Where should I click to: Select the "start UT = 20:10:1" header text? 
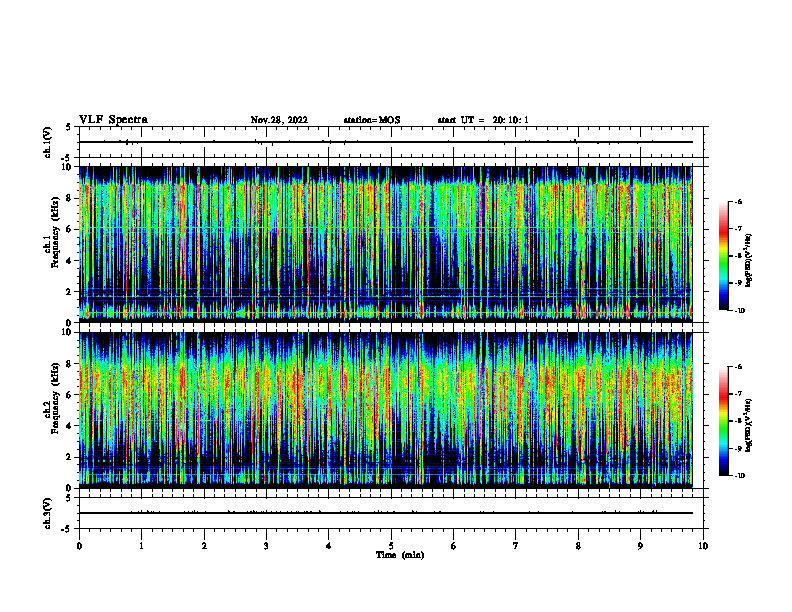point(483,120)
